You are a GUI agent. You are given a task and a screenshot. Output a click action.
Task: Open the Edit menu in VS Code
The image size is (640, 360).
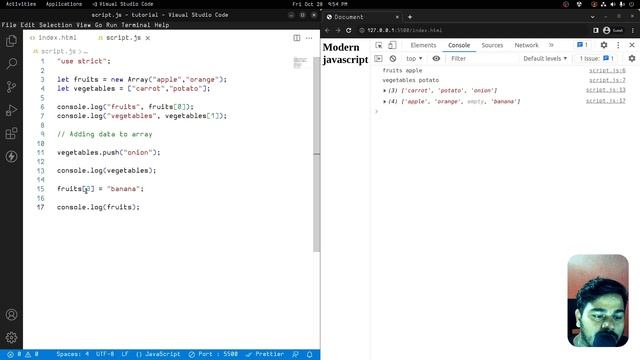pyautogui.click(x=28, y=25)
